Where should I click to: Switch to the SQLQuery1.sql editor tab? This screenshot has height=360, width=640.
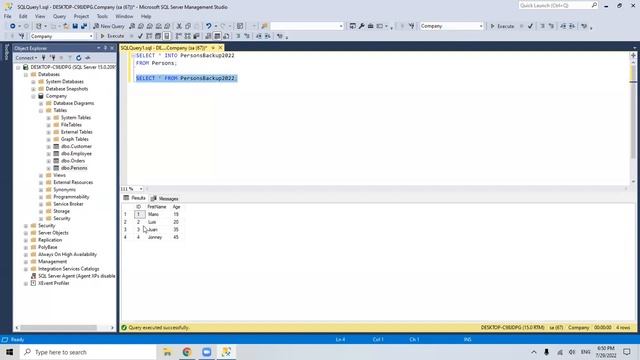point(164,48)
